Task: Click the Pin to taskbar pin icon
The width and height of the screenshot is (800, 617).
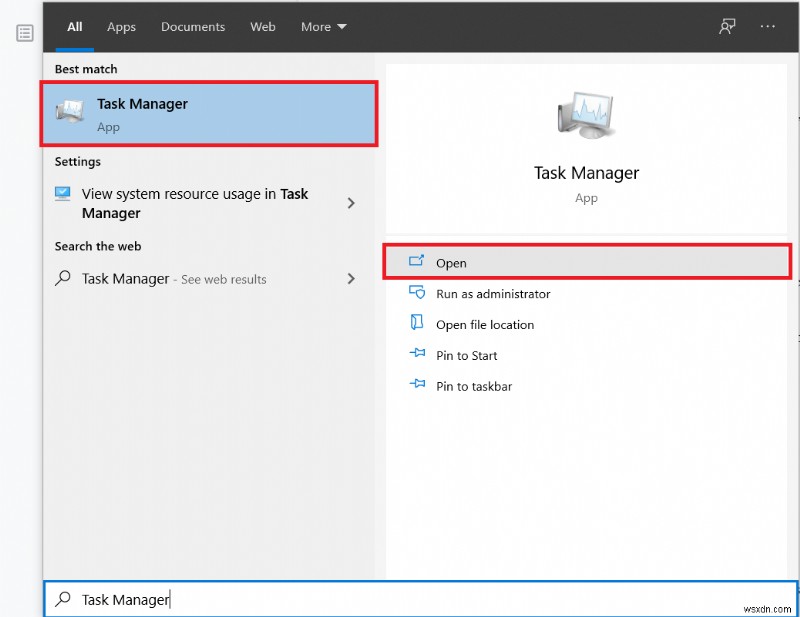Action: [417, 386]
